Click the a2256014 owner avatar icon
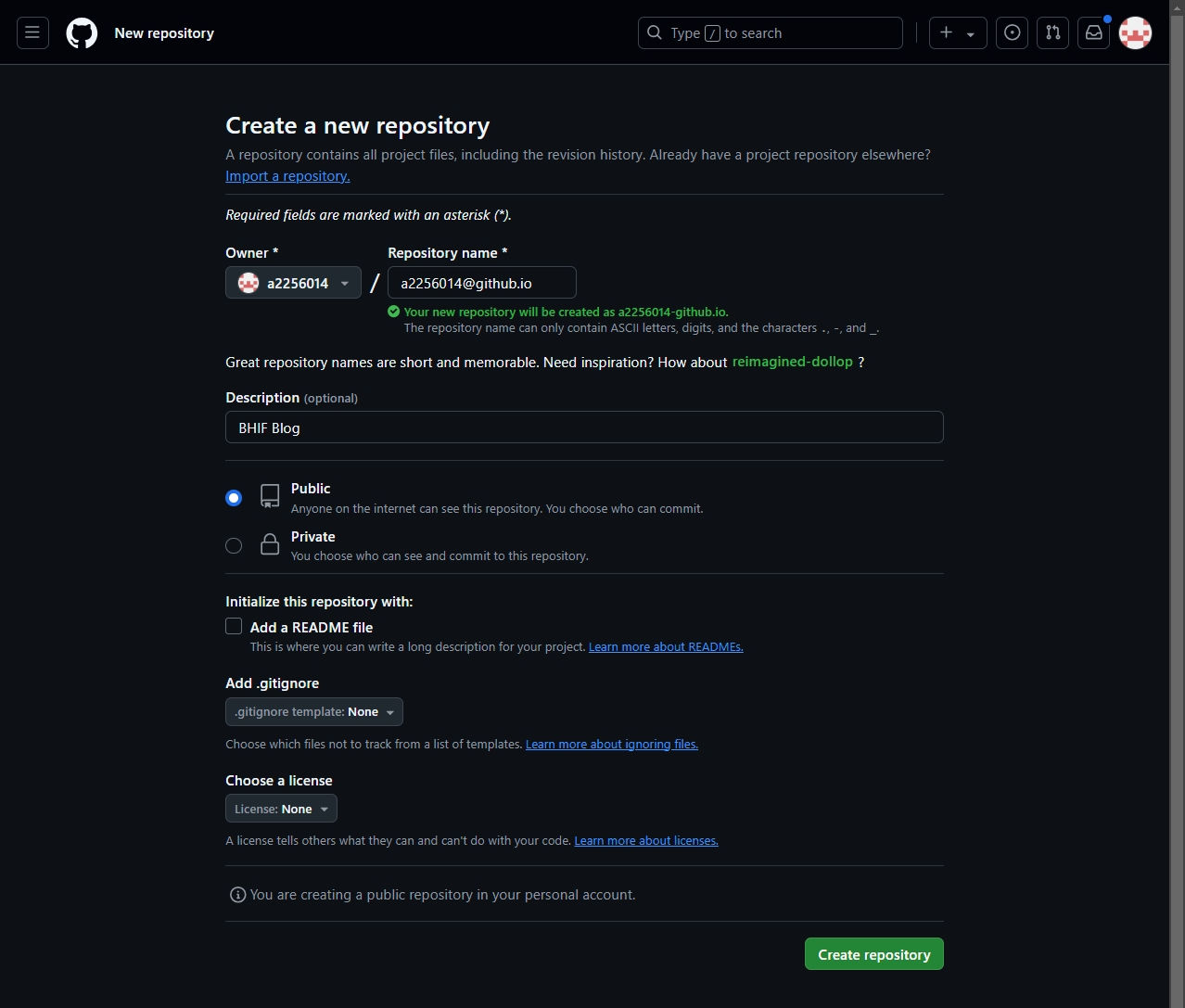 tap(248, 283)
